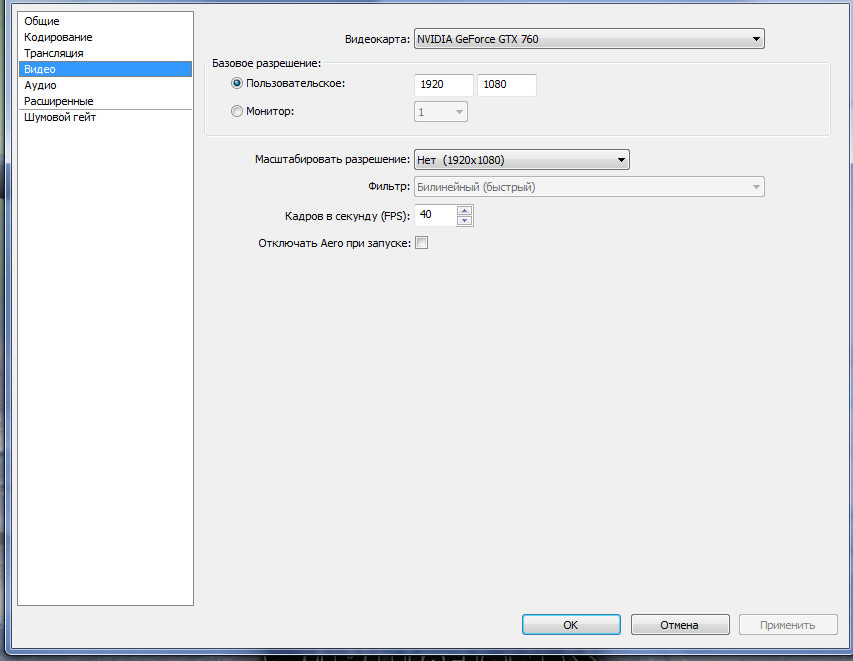Toggle Отключать Aero при запуске checkbox
The width and height of the screenshot is (853, 661).
422,243
